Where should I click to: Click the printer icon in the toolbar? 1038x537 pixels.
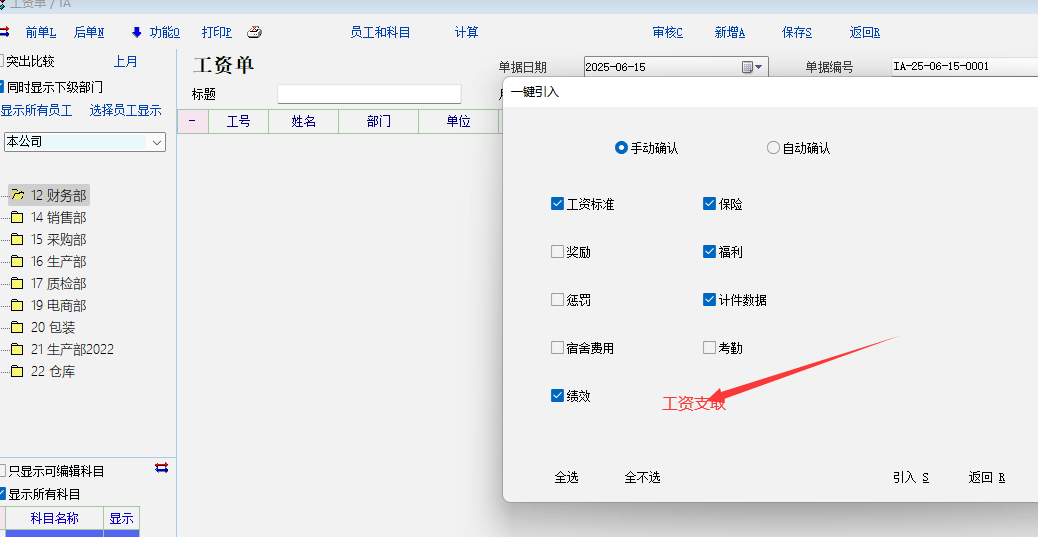[x=254, y=32]
